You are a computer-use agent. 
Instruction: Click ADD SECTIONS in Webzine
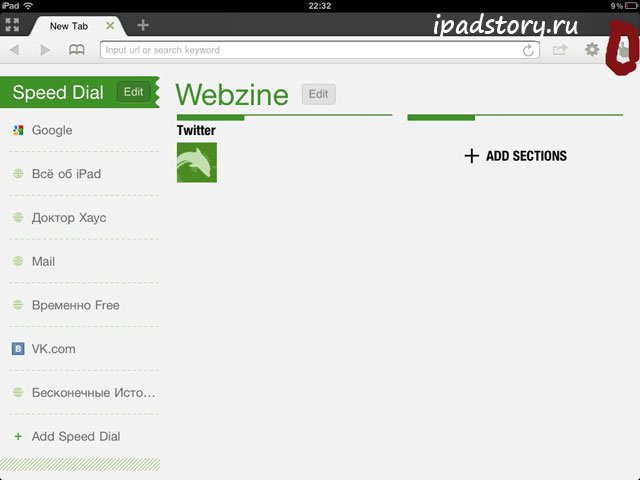(515, 156)
